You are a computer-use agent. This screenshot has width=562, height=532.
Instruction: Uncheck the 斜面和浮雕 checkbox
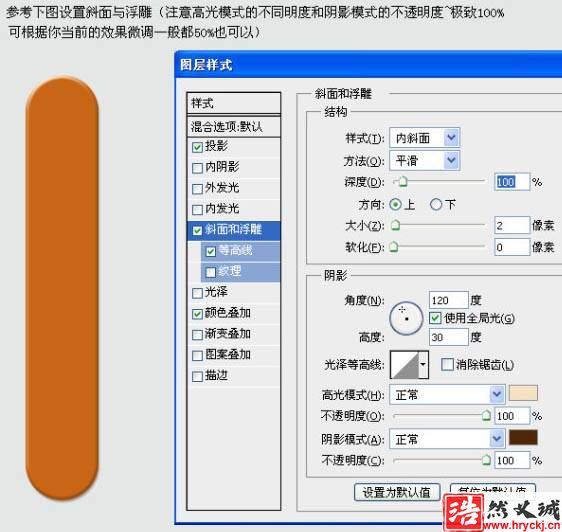pos(197,230)
